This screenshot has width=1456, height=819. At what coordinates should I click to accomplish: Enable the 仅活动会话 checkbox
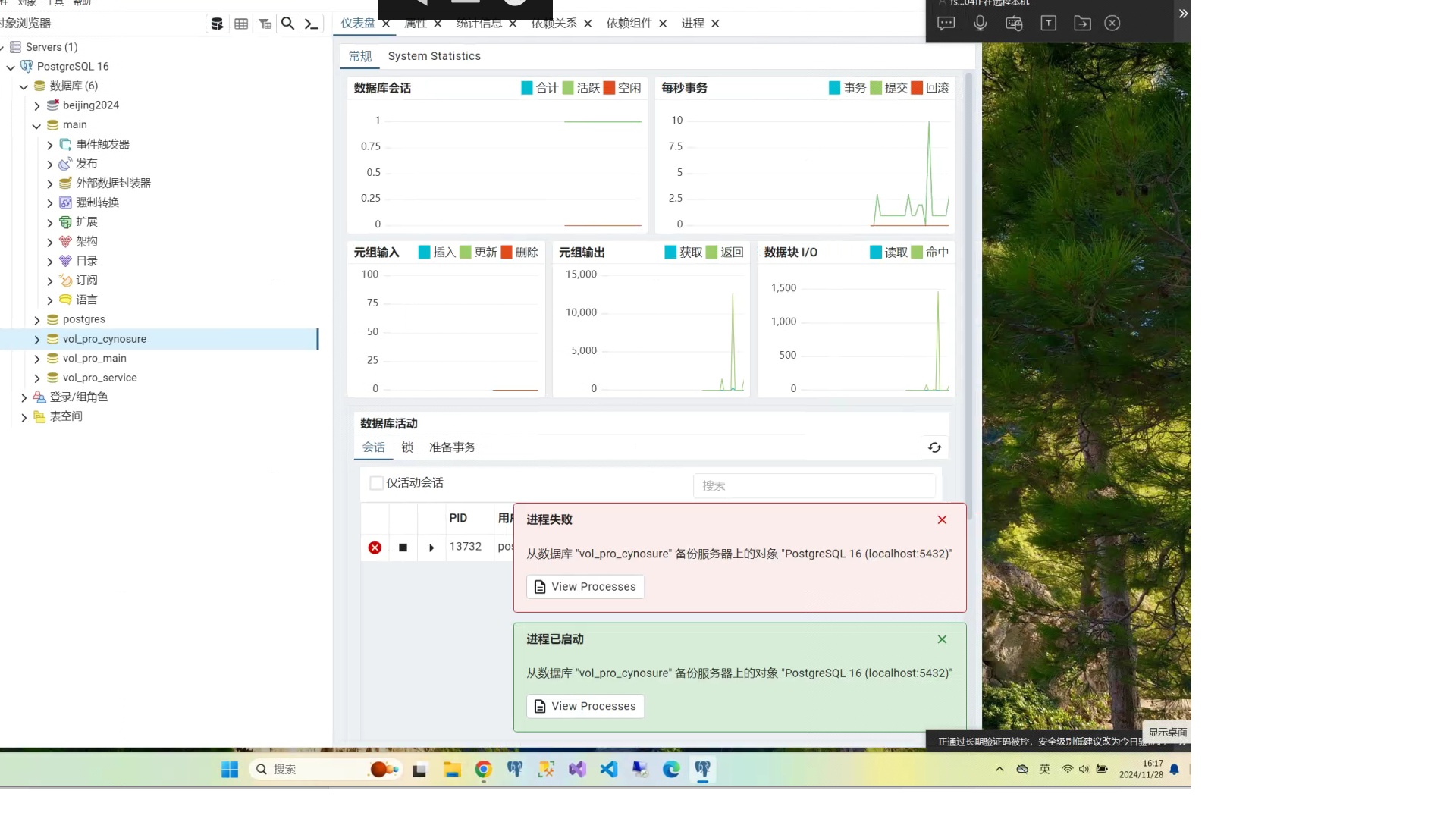click(x=376, y=483)
